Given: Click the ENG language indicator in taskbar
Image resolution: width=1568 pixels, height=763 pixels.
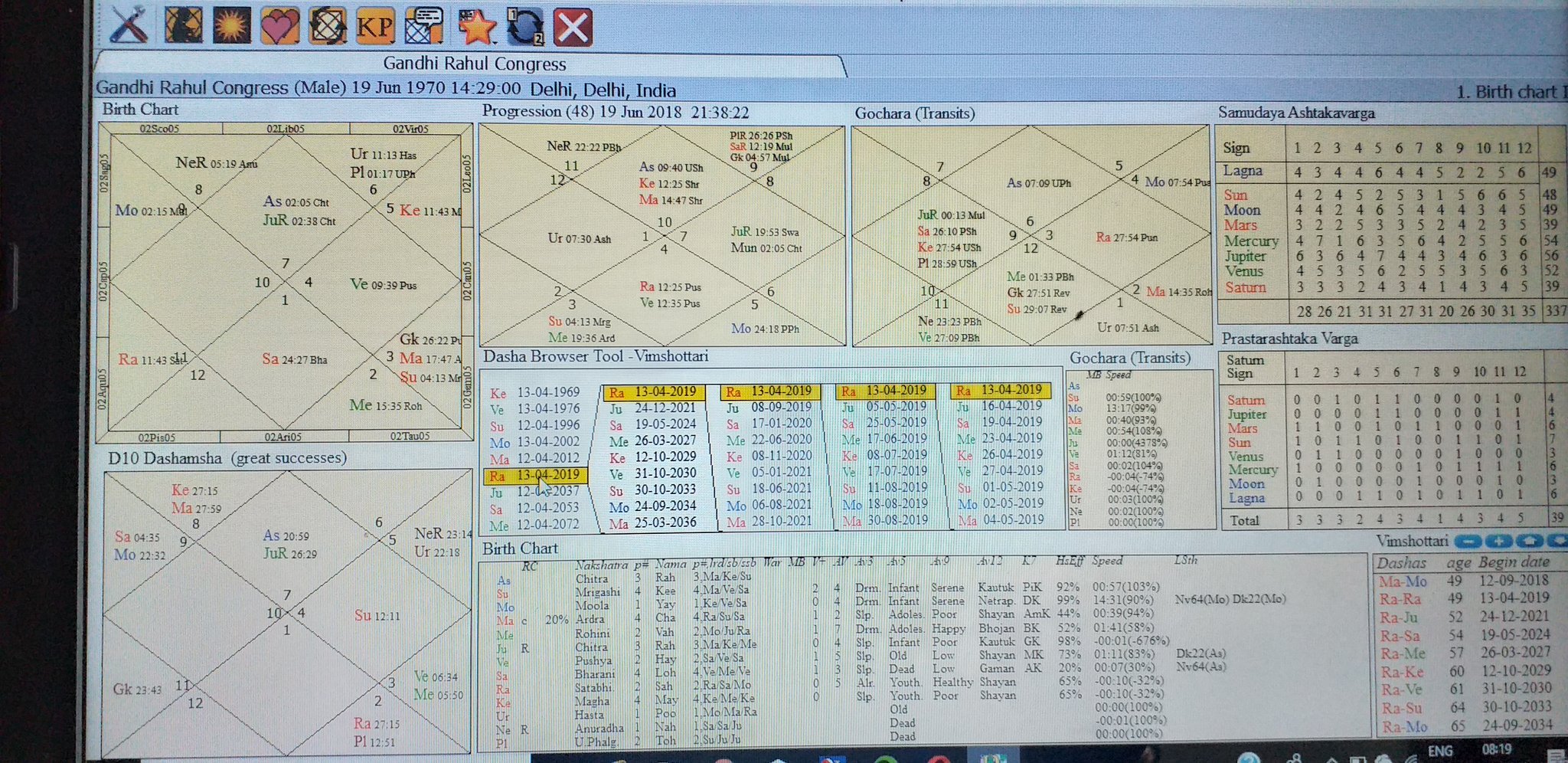Looking at the screenshot, I should coord(1440,751).
